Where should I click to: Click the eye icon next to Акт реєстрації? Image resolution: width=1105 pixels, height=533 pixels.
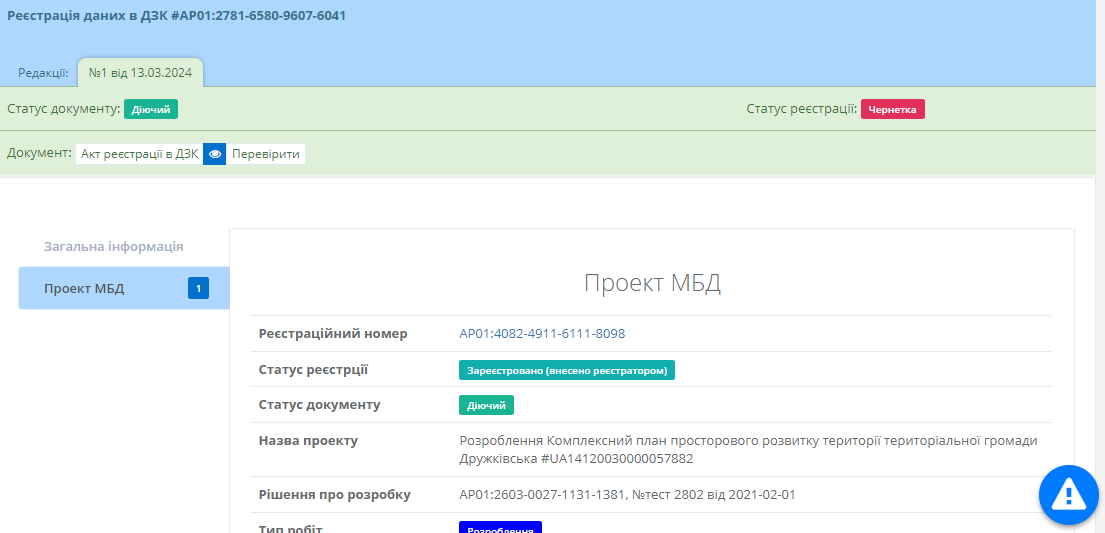[x=214, y=154]
